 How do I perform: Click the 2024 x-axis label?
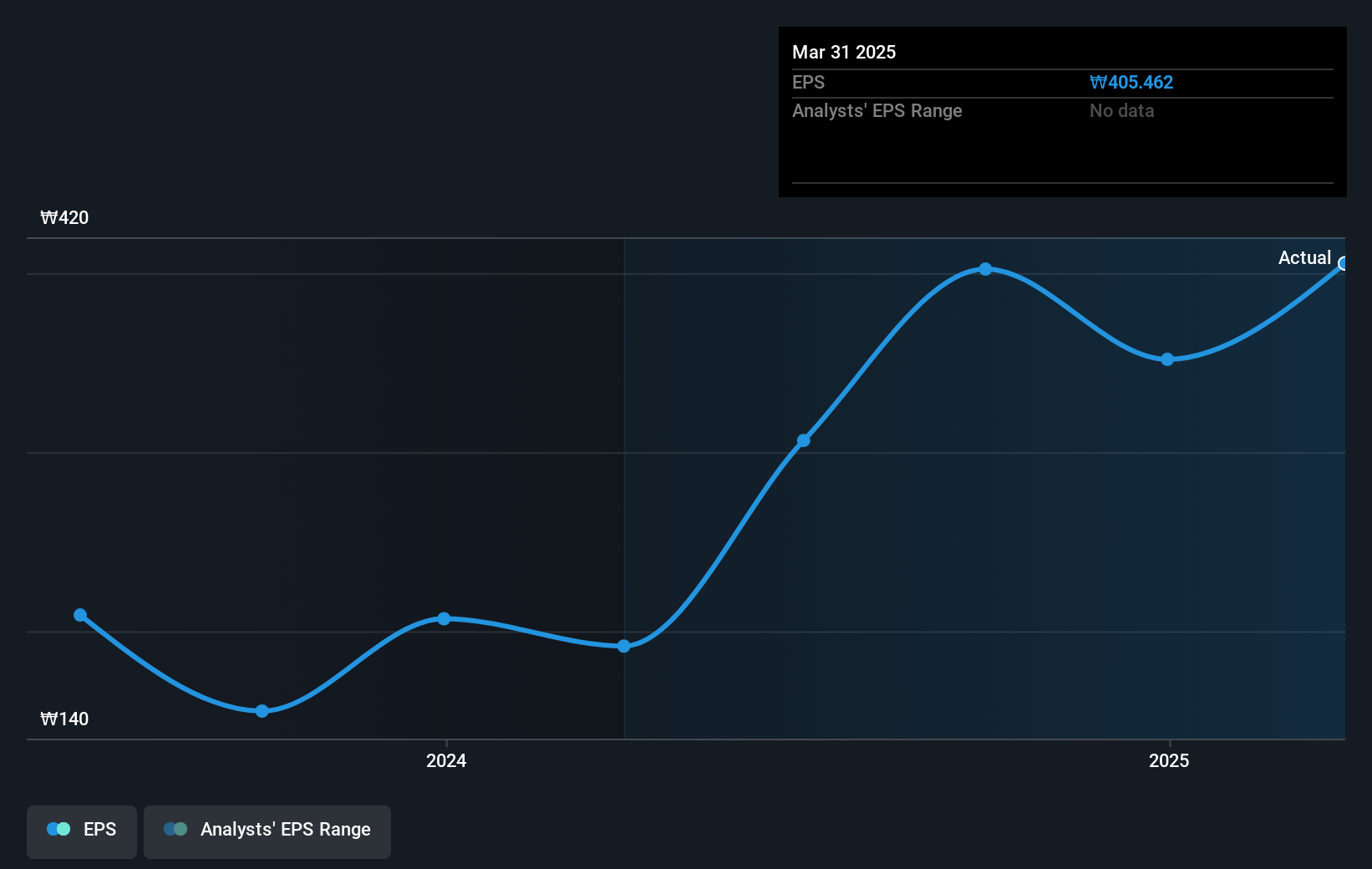[x=446, y=761]
